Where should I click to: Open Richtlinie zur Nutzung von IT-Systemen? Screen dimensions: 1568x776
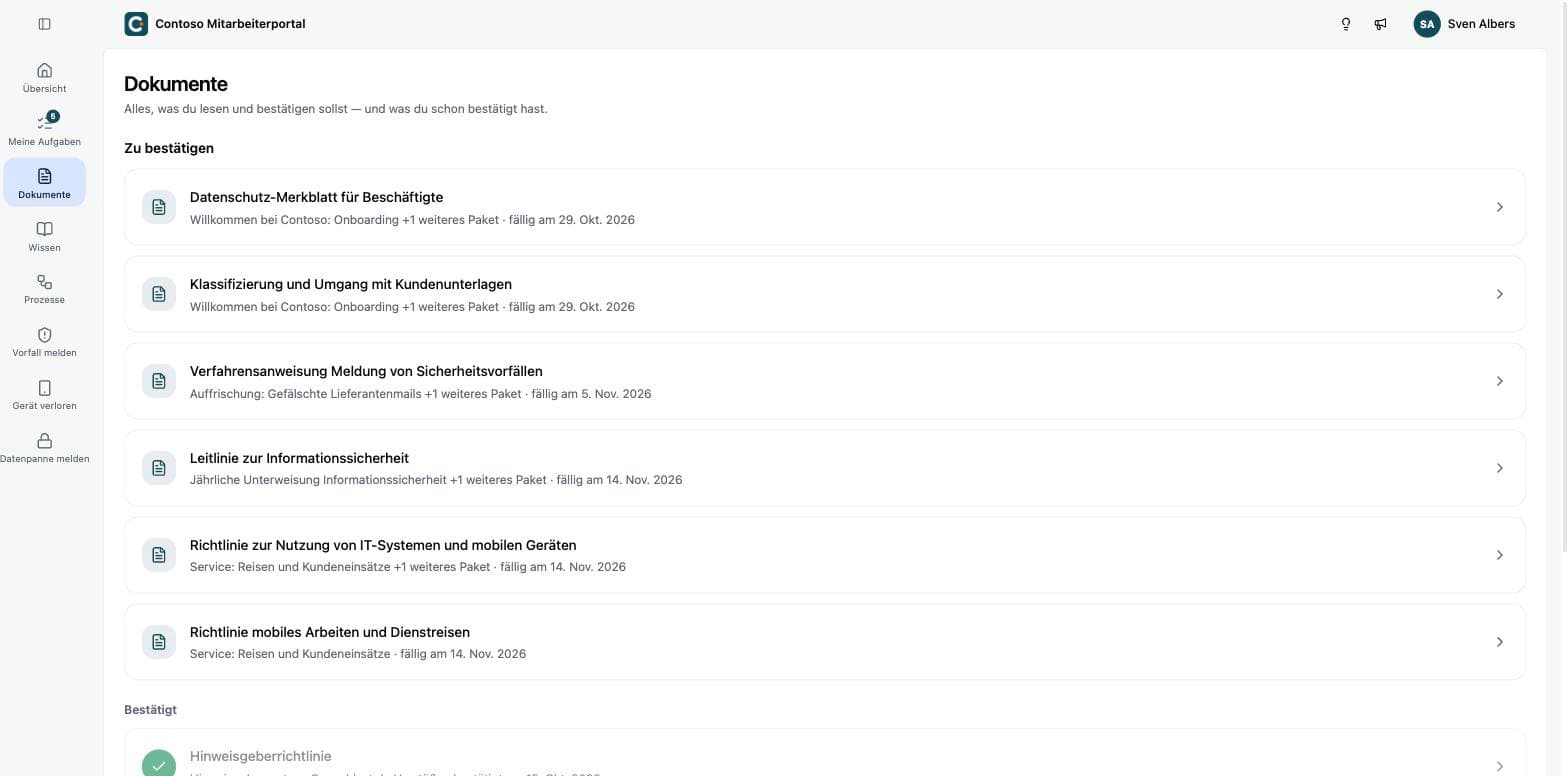pos(825,555)
